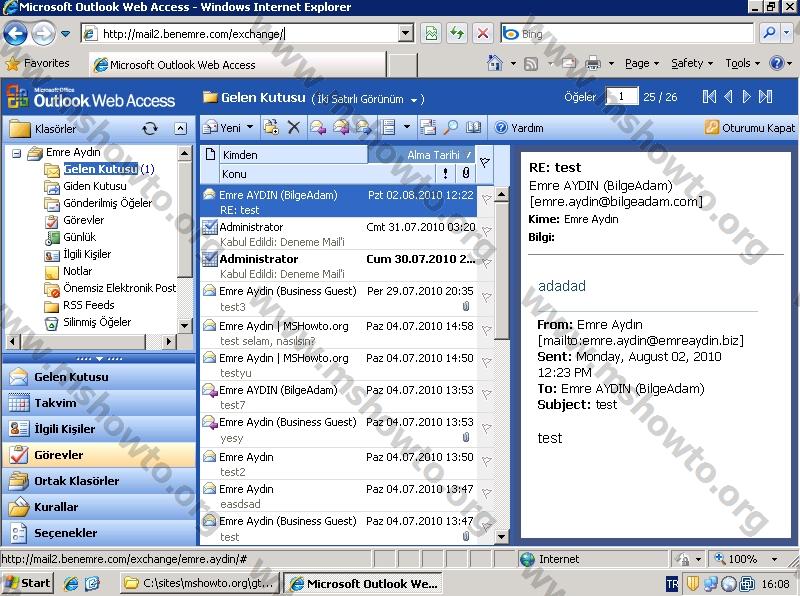Click the reading pane layout icon
The width and height of the screenshot is (800, 596).
click(x=389, y=128)
